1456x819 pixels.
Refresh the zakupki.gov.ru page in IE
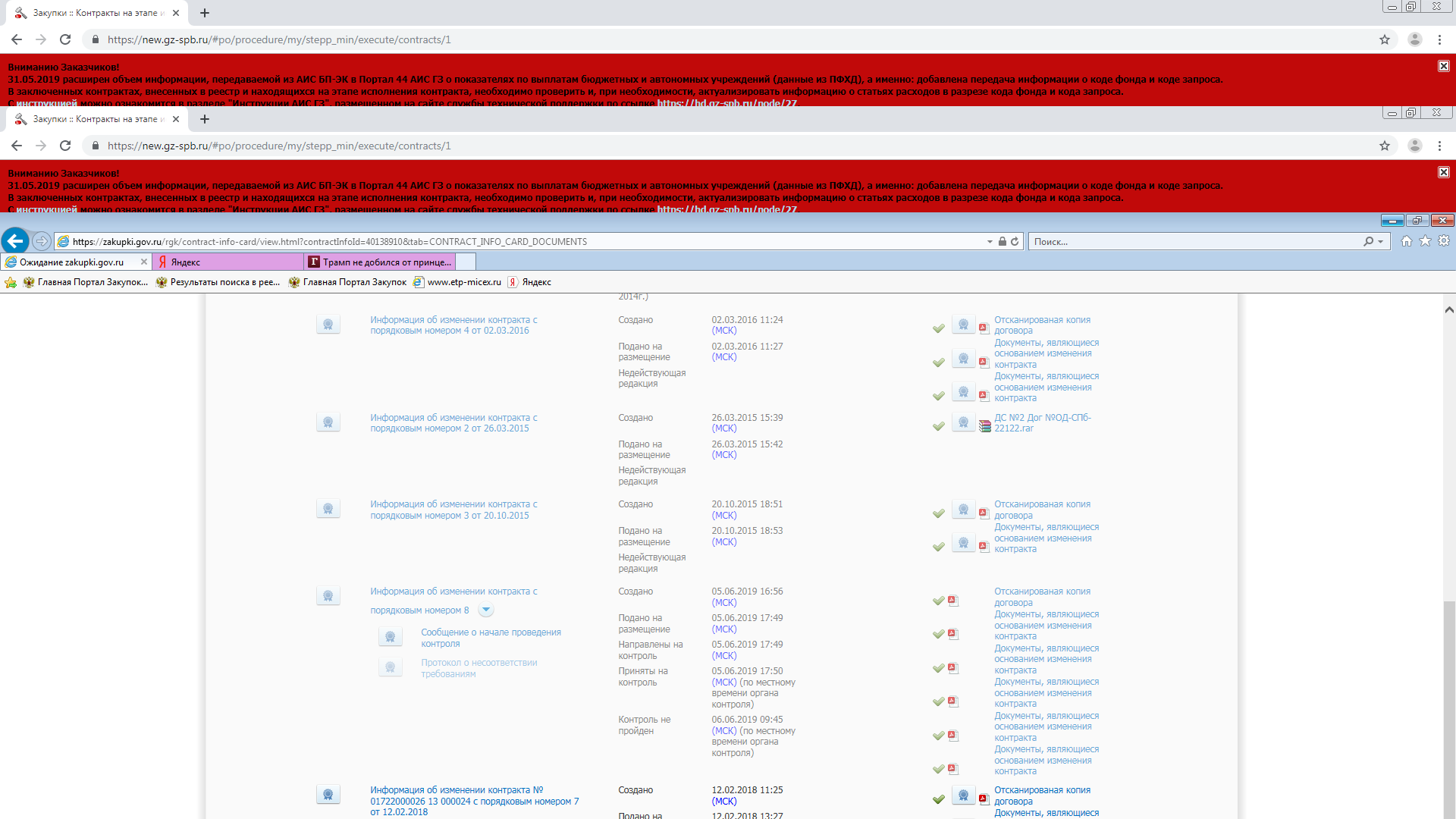[x=1015, y=242]
